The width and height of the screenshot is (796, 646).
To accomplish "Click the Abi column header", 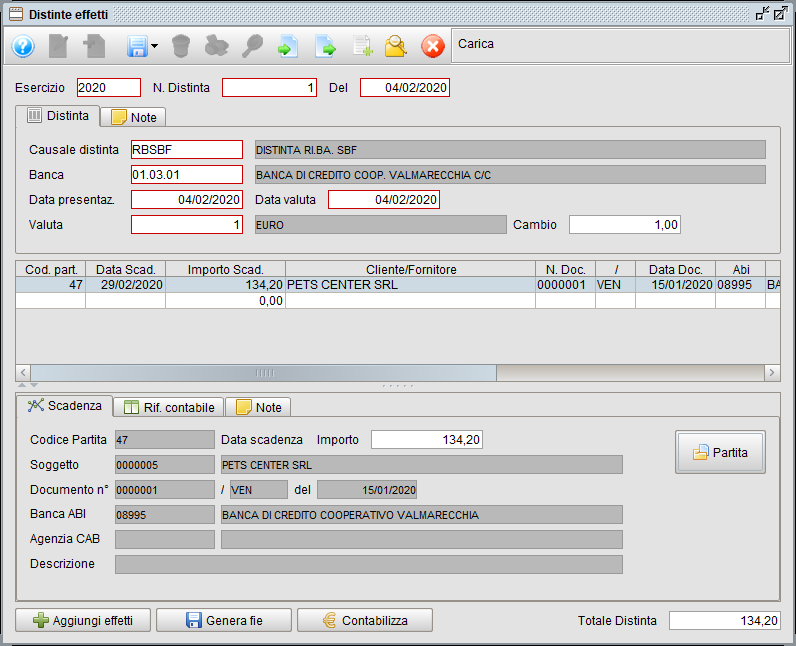I will pos(741,269).
